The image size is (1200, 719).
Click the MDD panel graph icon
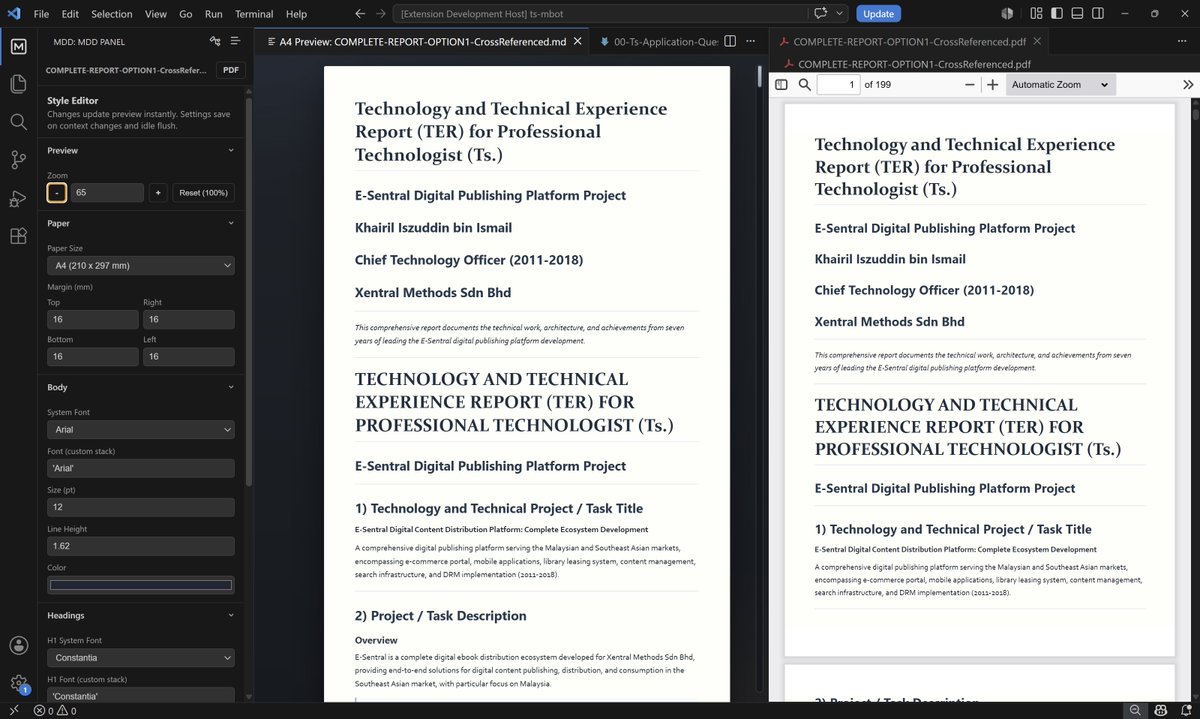[x=215, y=42]
